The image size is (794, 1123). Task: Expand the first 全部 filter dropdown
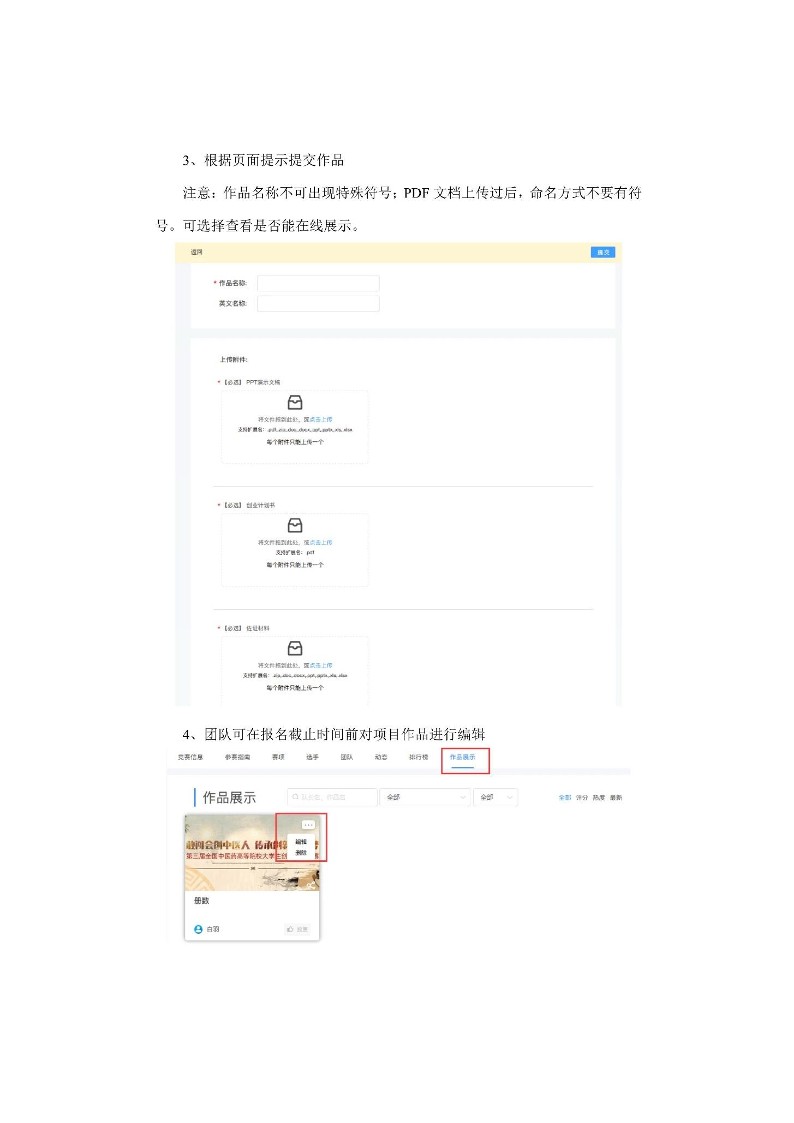click(425, 798)
